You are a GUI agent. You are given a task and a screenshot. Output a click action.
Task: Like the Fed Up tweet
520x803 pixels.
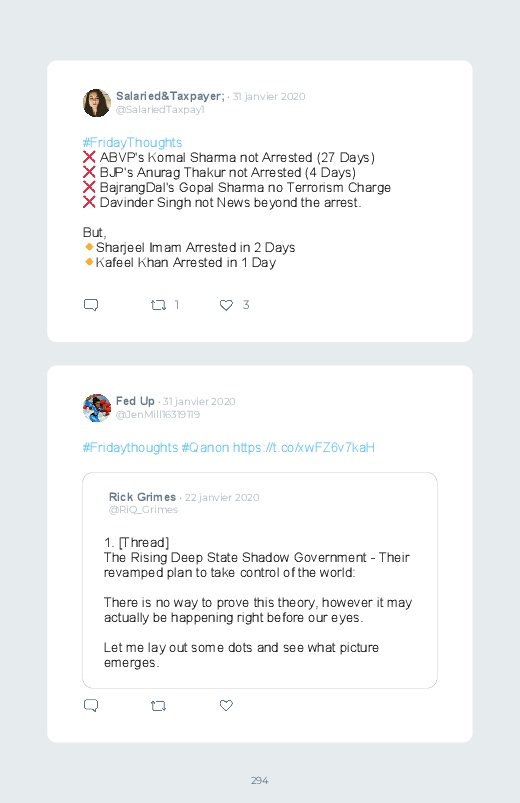(x=226, y=705)
